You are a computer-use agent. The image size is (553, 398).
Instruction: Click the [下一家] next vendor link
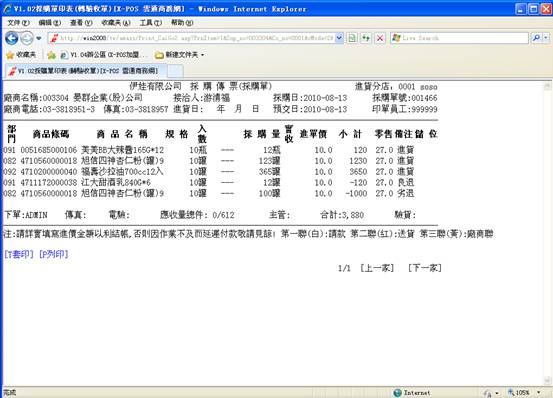click(425, 268)
